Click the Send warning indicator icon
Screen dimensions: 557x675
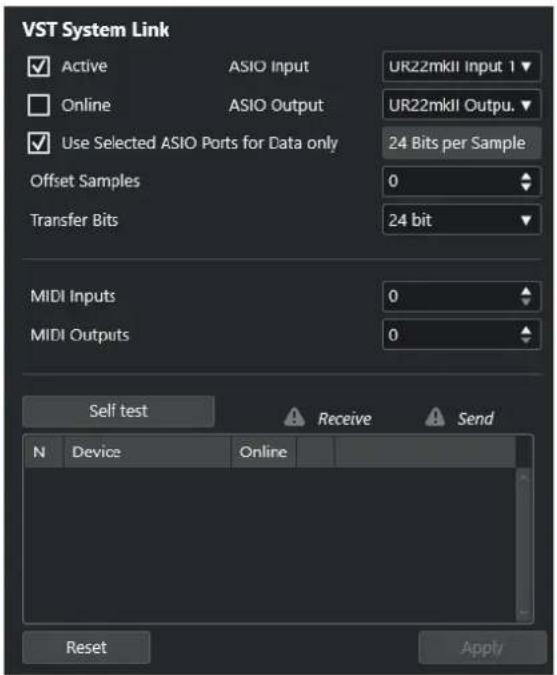click(435, 417)
